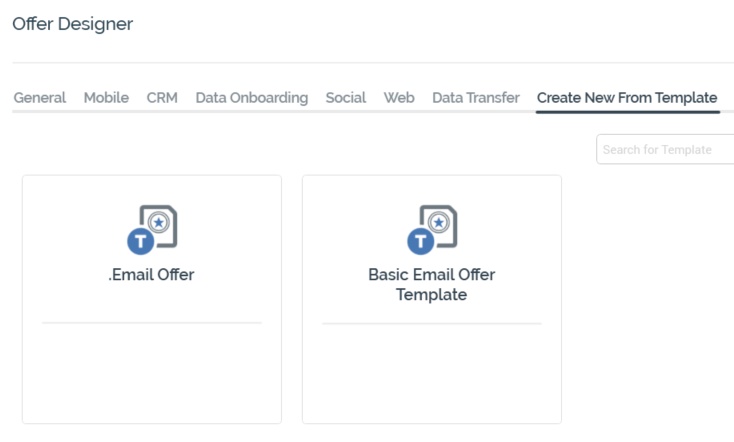The image size is (734, 442).
Task: Select the Basic Email Offer card's lower area
Action: 432,370
